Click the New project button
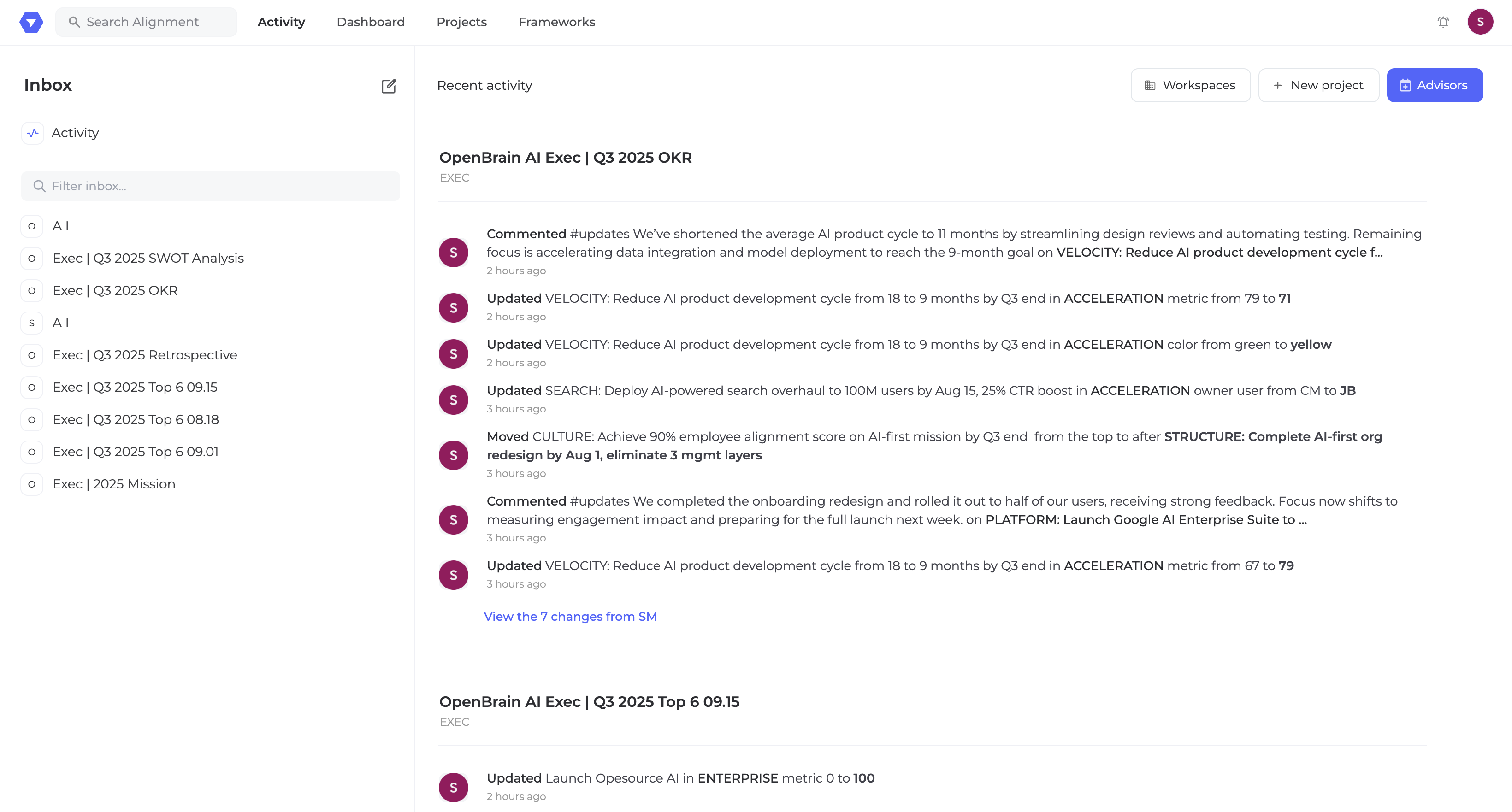The width and height of the screenshot is (1512, 812). [x=1318, y=86]
